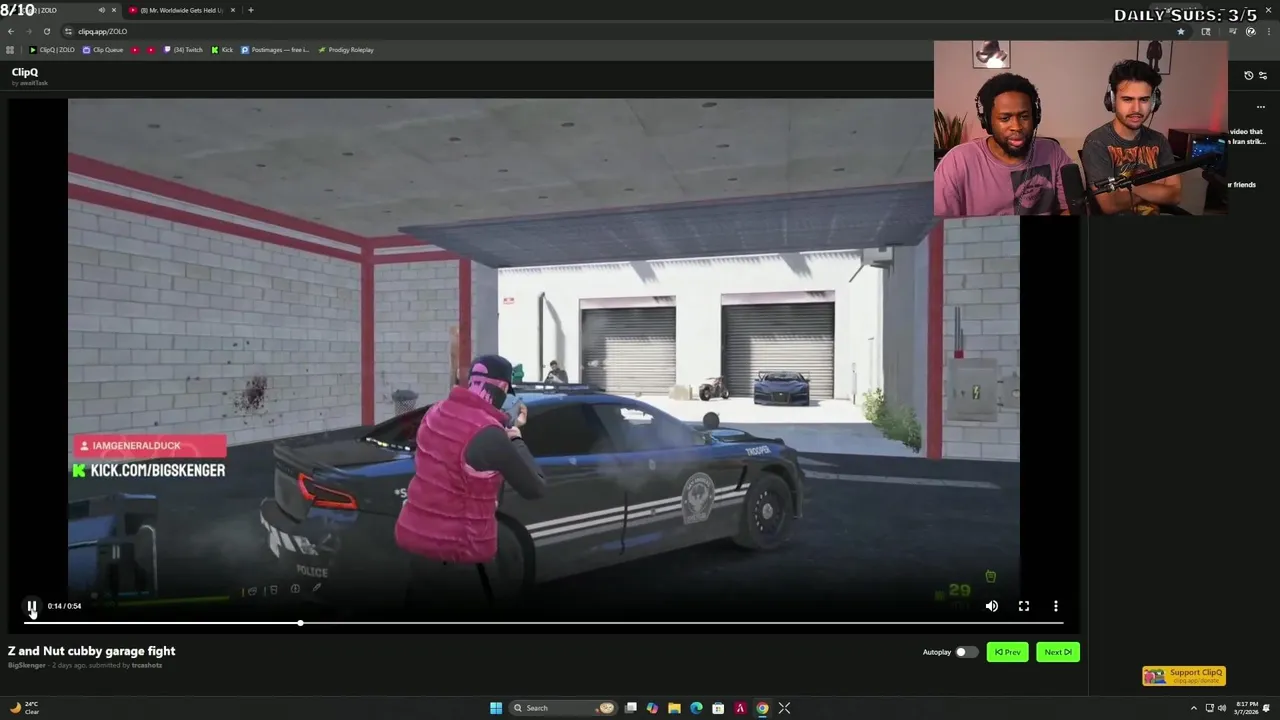
Task: Open the first red YouTube bookmark icon
Action: click(x=135, y=50)
